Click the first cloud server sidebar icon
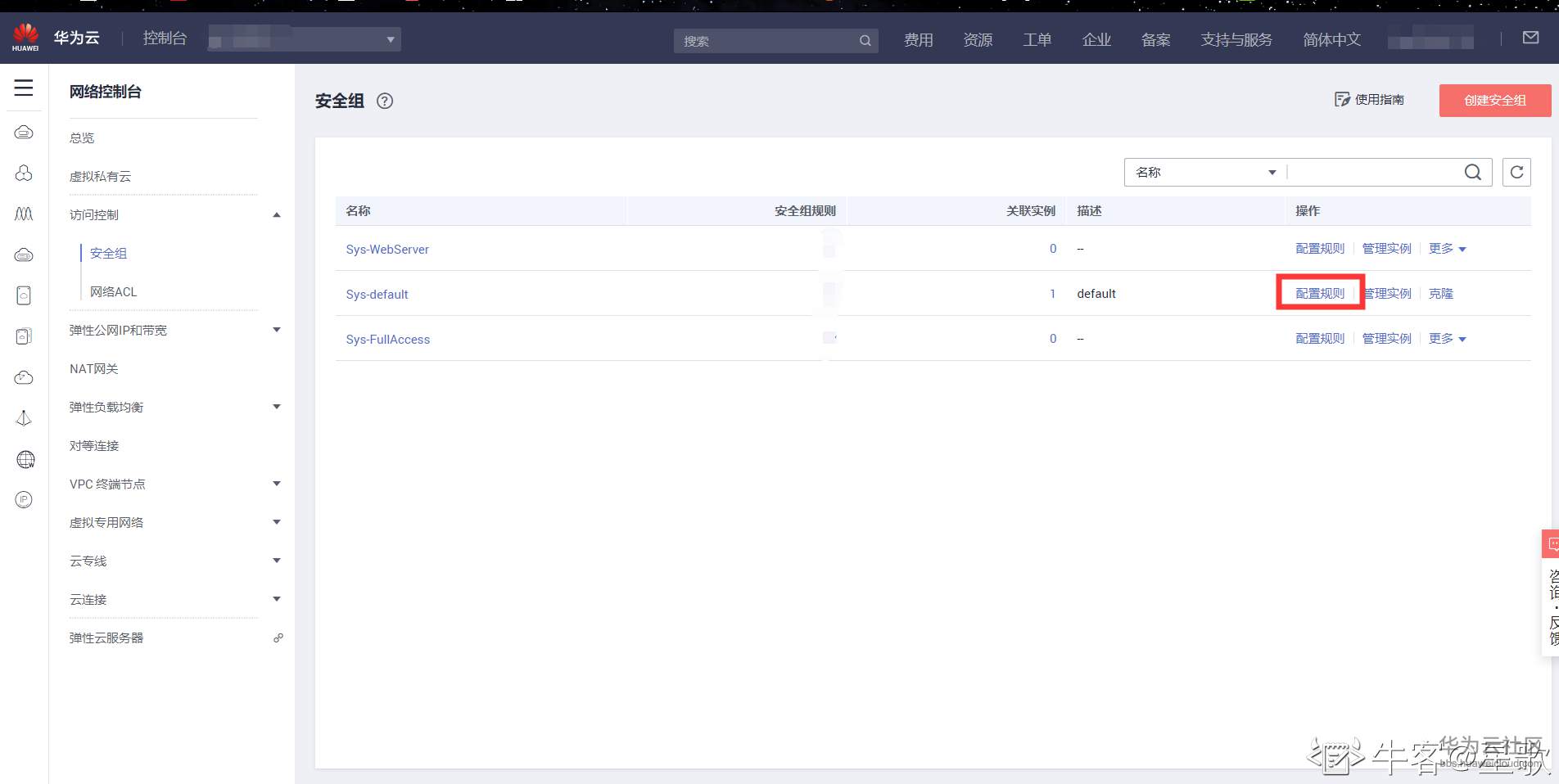The image size is (1559, 784). point(24,132)
